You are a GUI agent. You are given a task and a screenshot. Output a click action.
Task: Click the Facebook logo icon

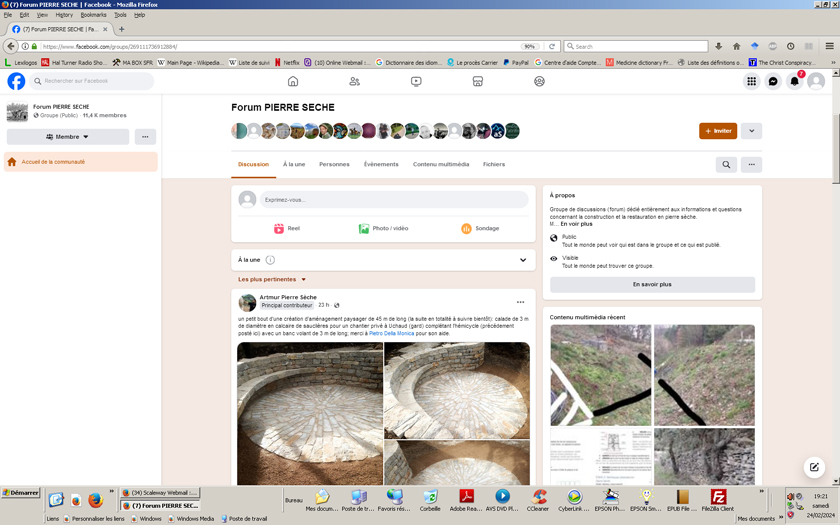(16, 81)
